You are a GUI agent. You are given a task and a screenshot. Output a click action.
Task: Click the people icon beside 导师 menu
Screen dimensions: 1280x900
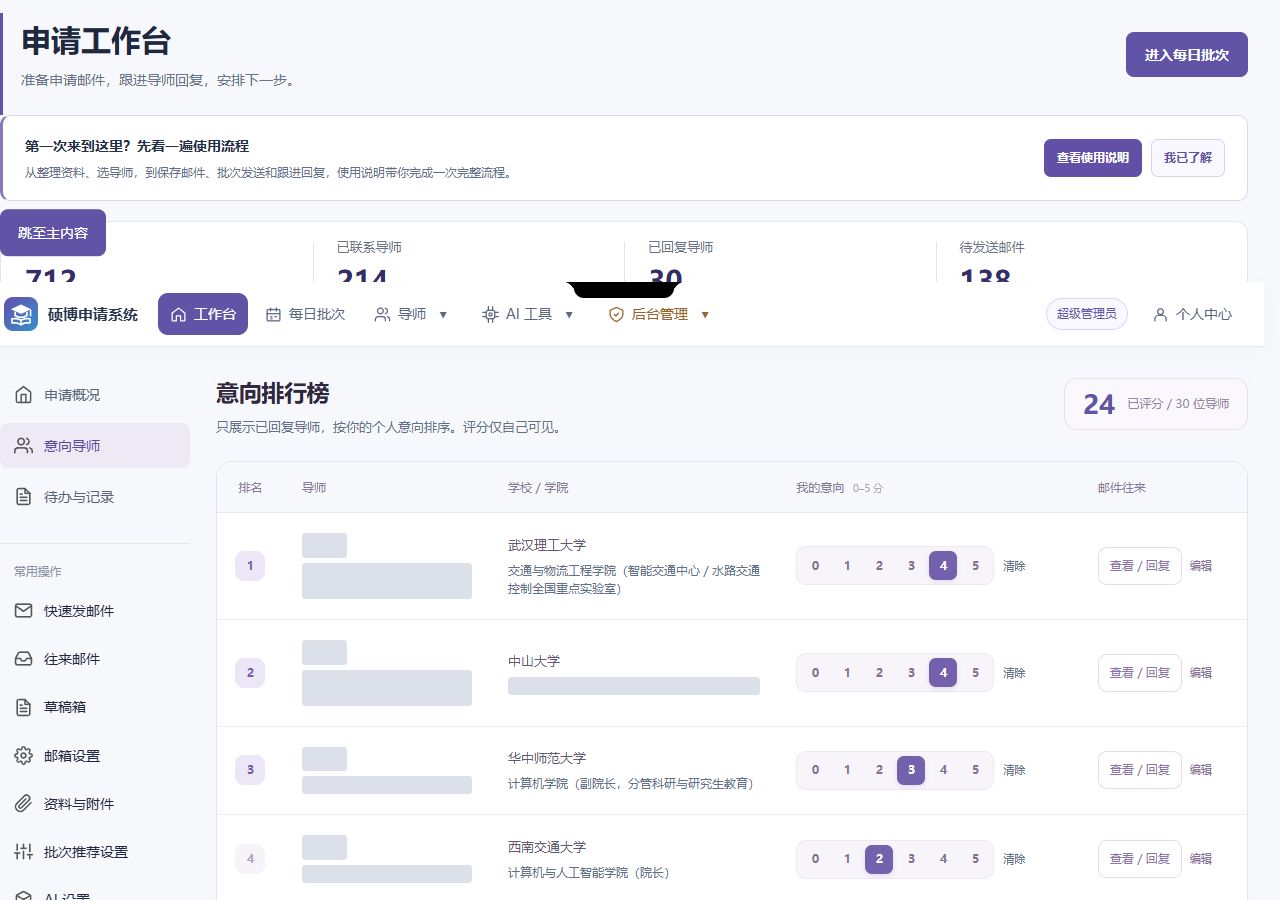click(382, 314)
